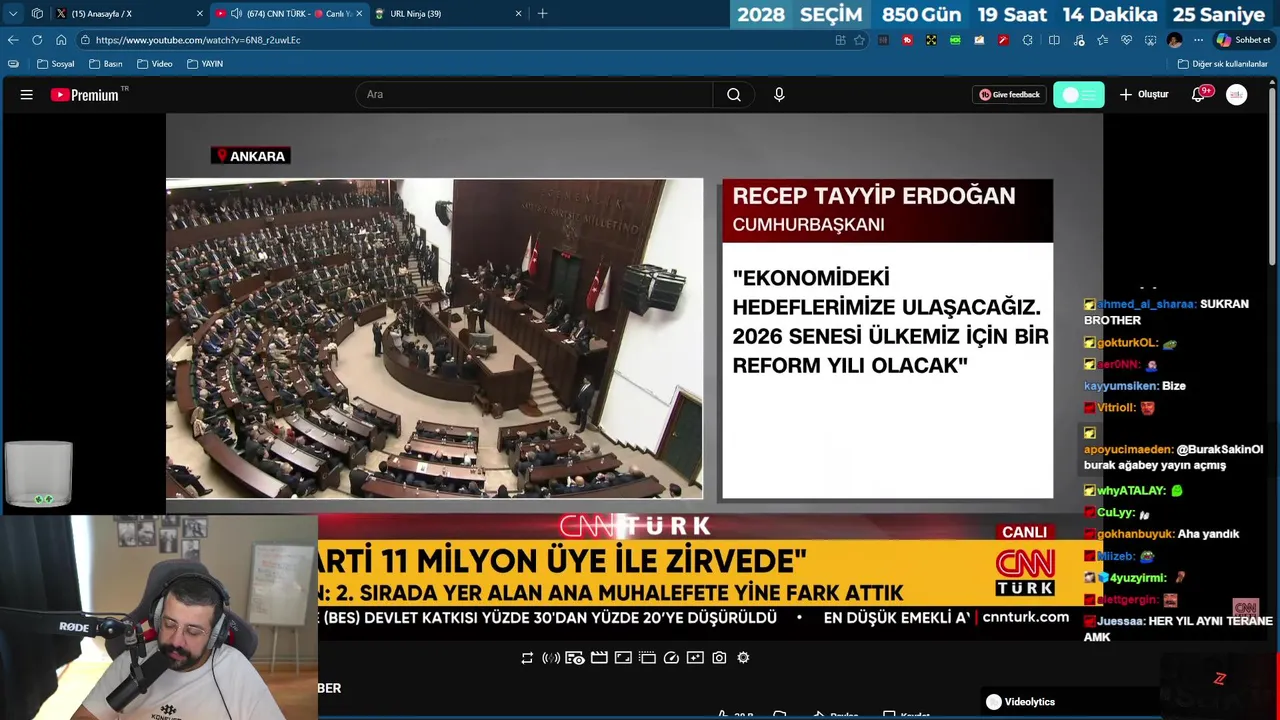Click the magnifier search button
Screen dimensions: 1280x720
[x=734, y=94]
